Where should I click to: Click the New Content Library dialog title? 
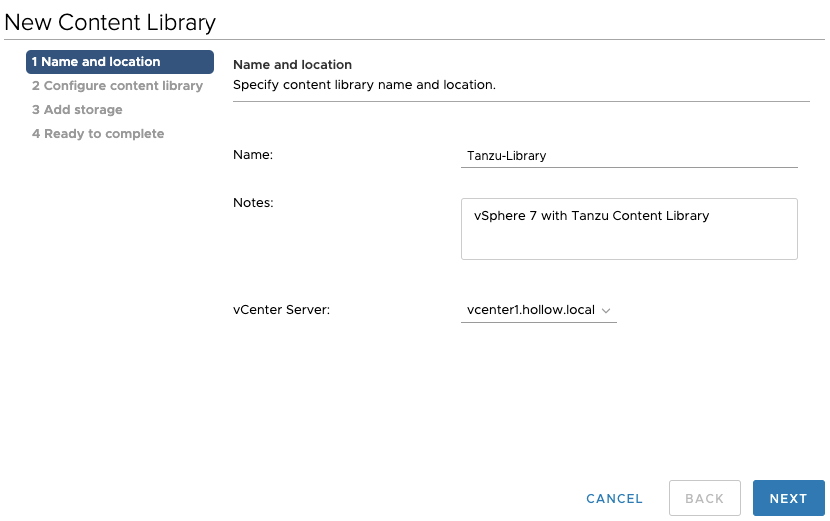(x=110, y=20)
